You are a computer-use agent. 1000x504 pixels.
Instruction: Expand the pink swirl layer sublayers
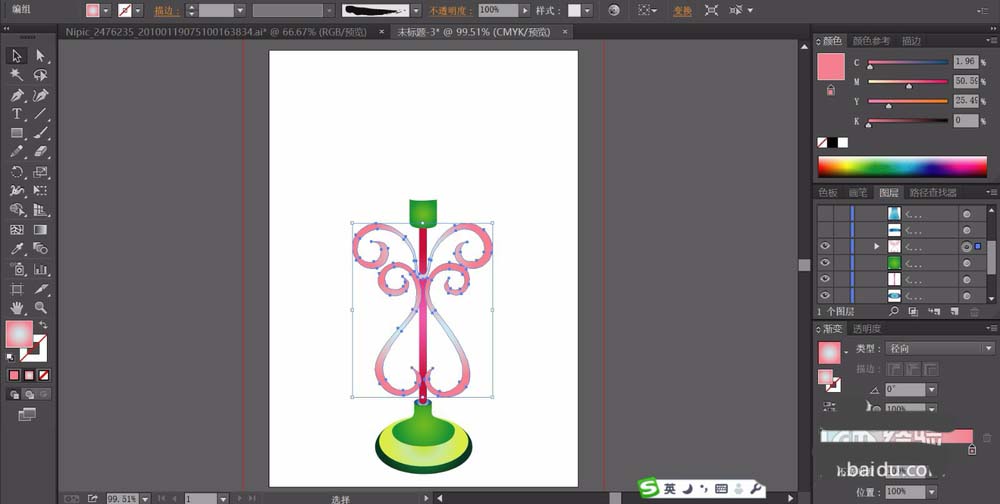(x=876, y=246)
